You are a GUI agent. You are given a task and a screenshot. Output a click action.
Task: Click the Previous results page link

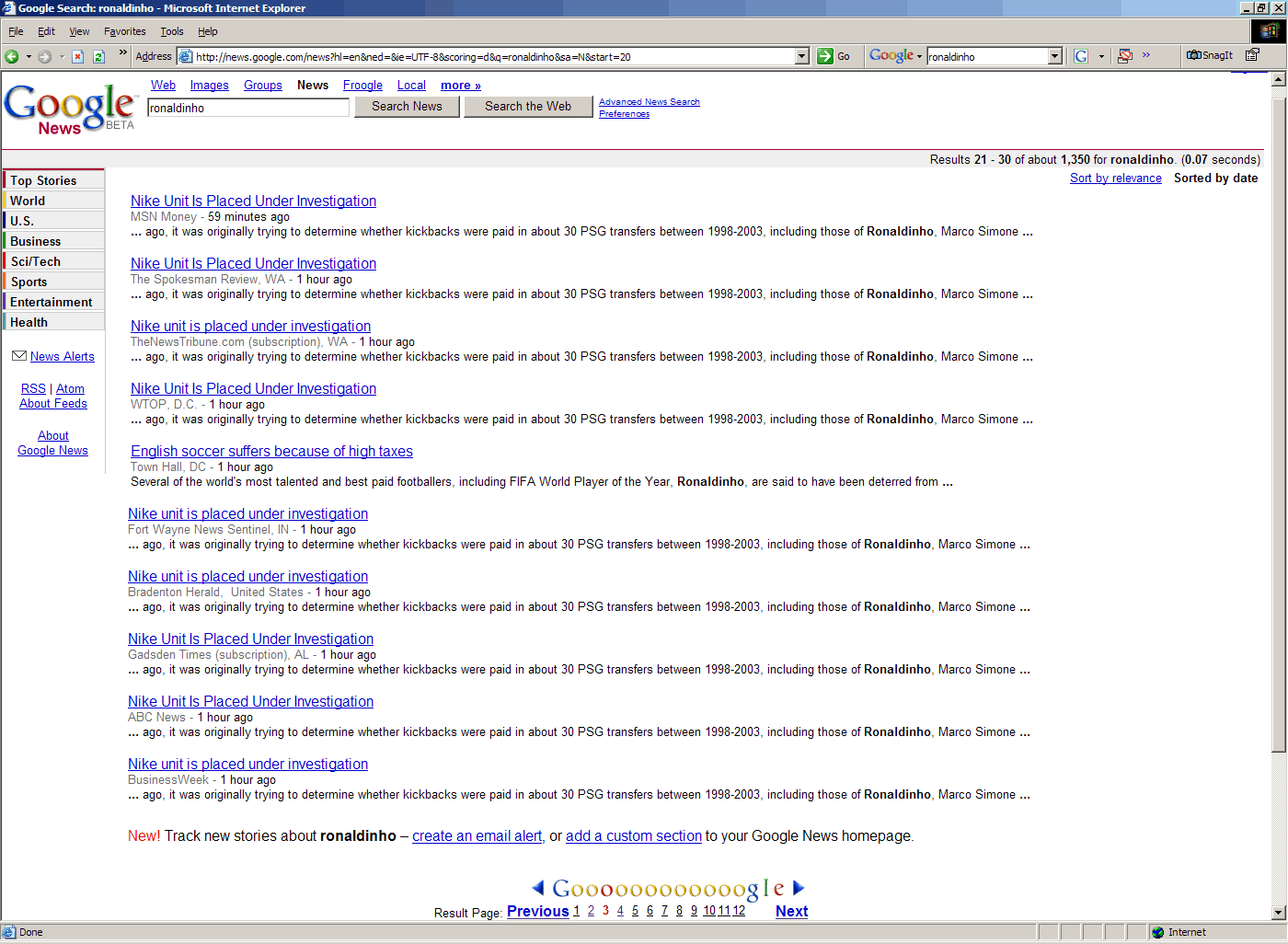pyautogui.click(x=537, y=911)
